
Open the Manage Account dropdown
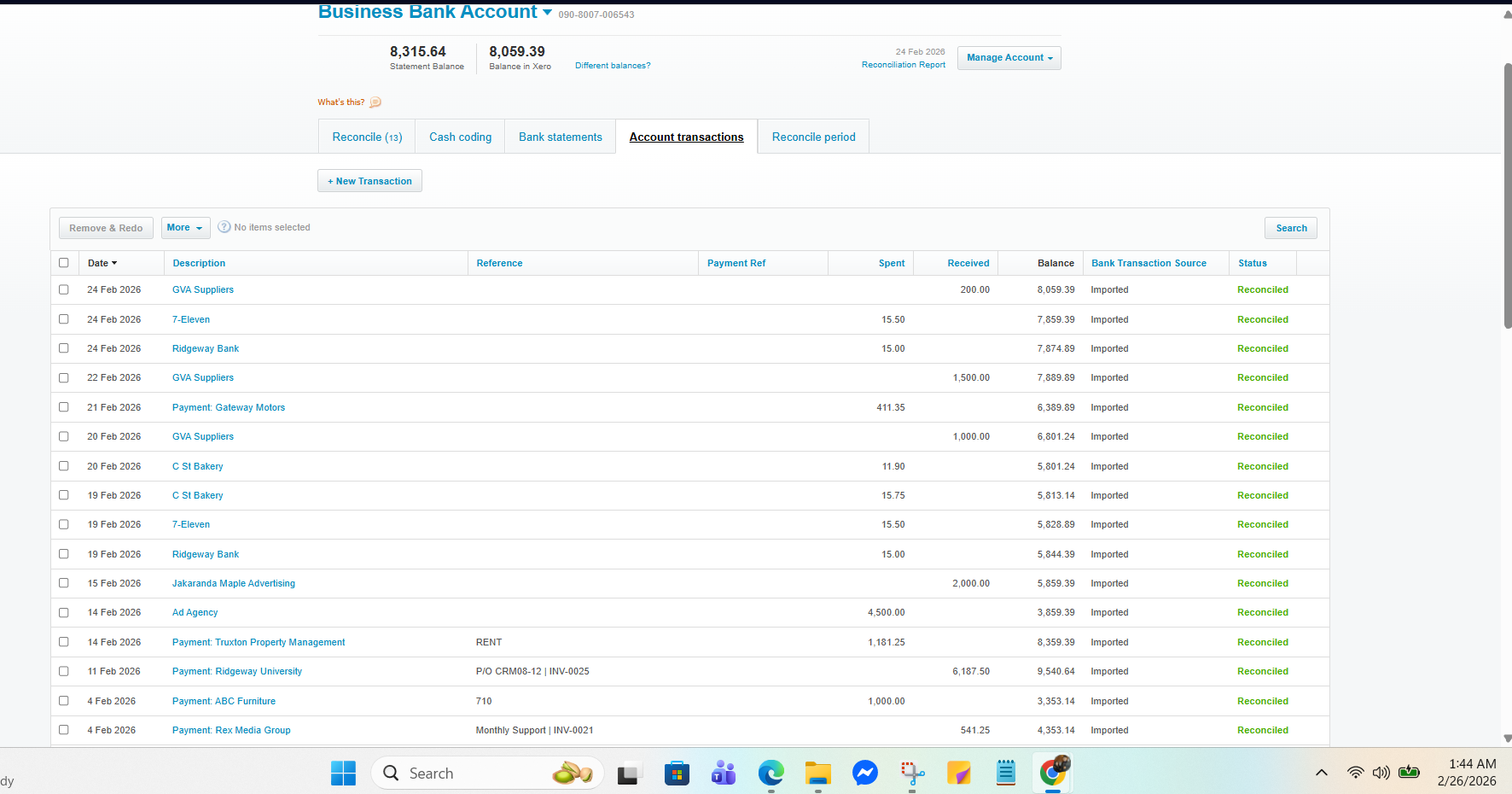pos(1009,58)
